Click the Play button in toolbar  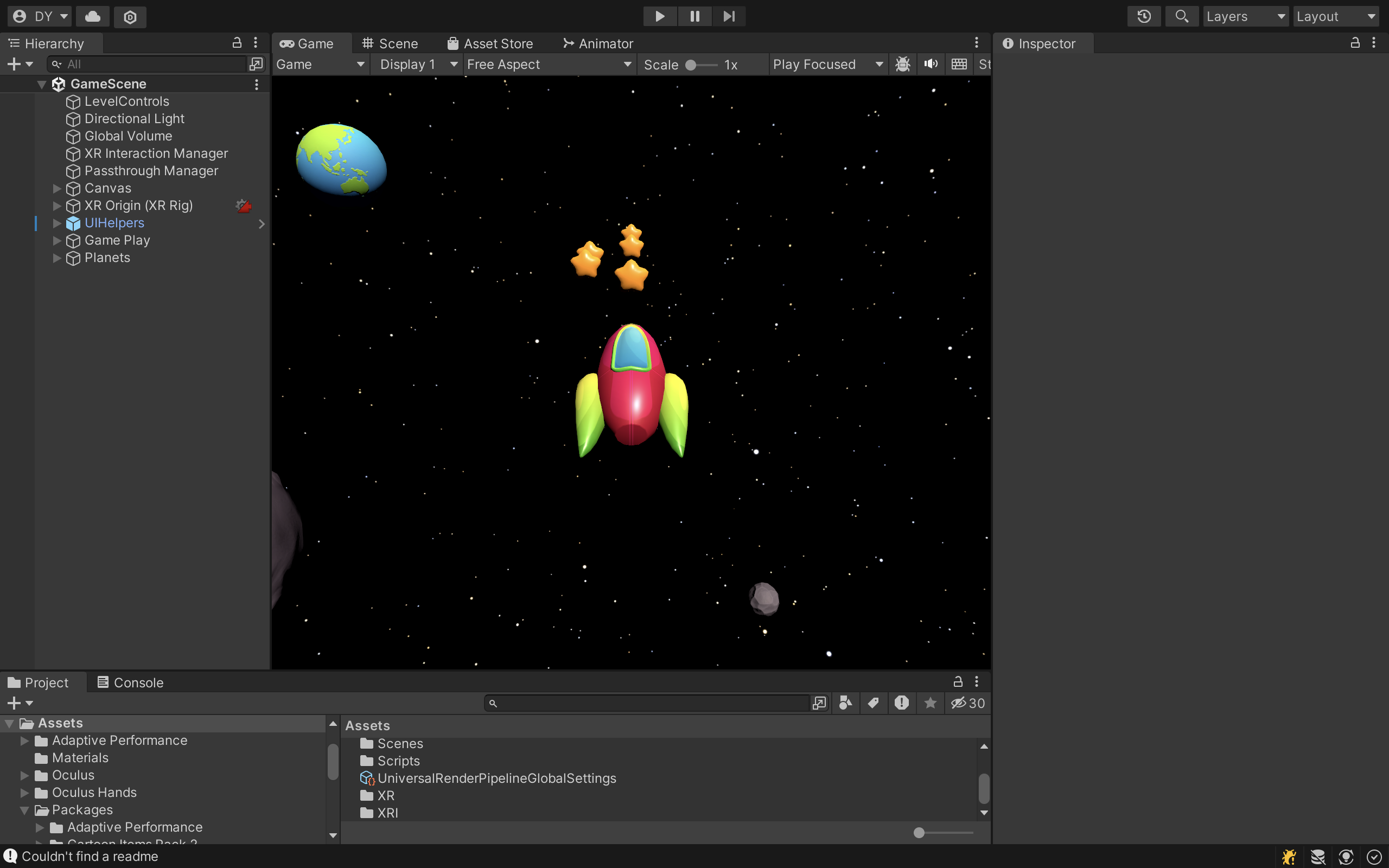point(659,16)
